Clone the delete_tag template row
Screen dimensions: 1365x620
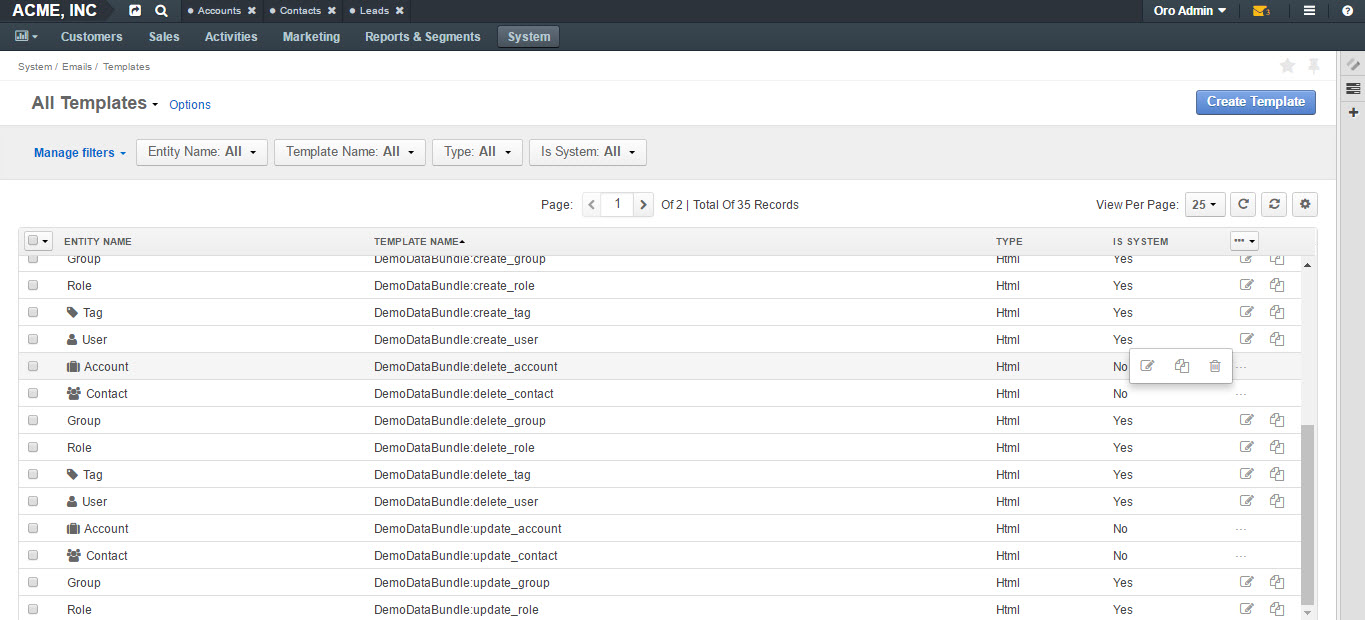(1277, 474)
